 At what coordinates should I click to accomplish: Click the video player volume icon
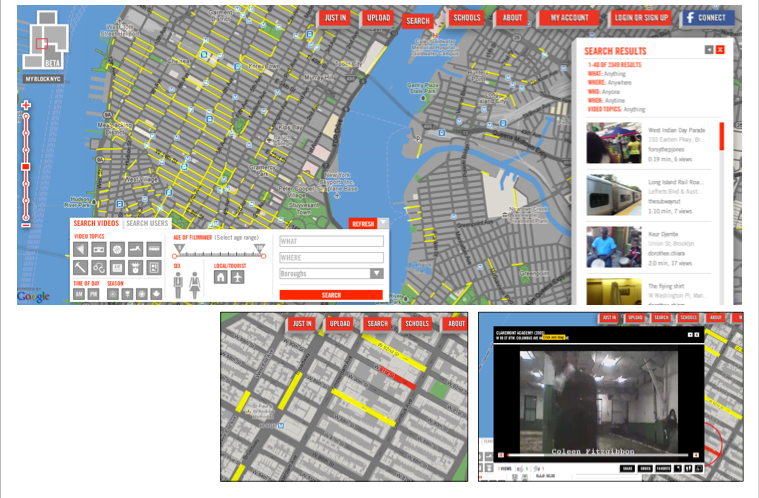tap(696, 455)
